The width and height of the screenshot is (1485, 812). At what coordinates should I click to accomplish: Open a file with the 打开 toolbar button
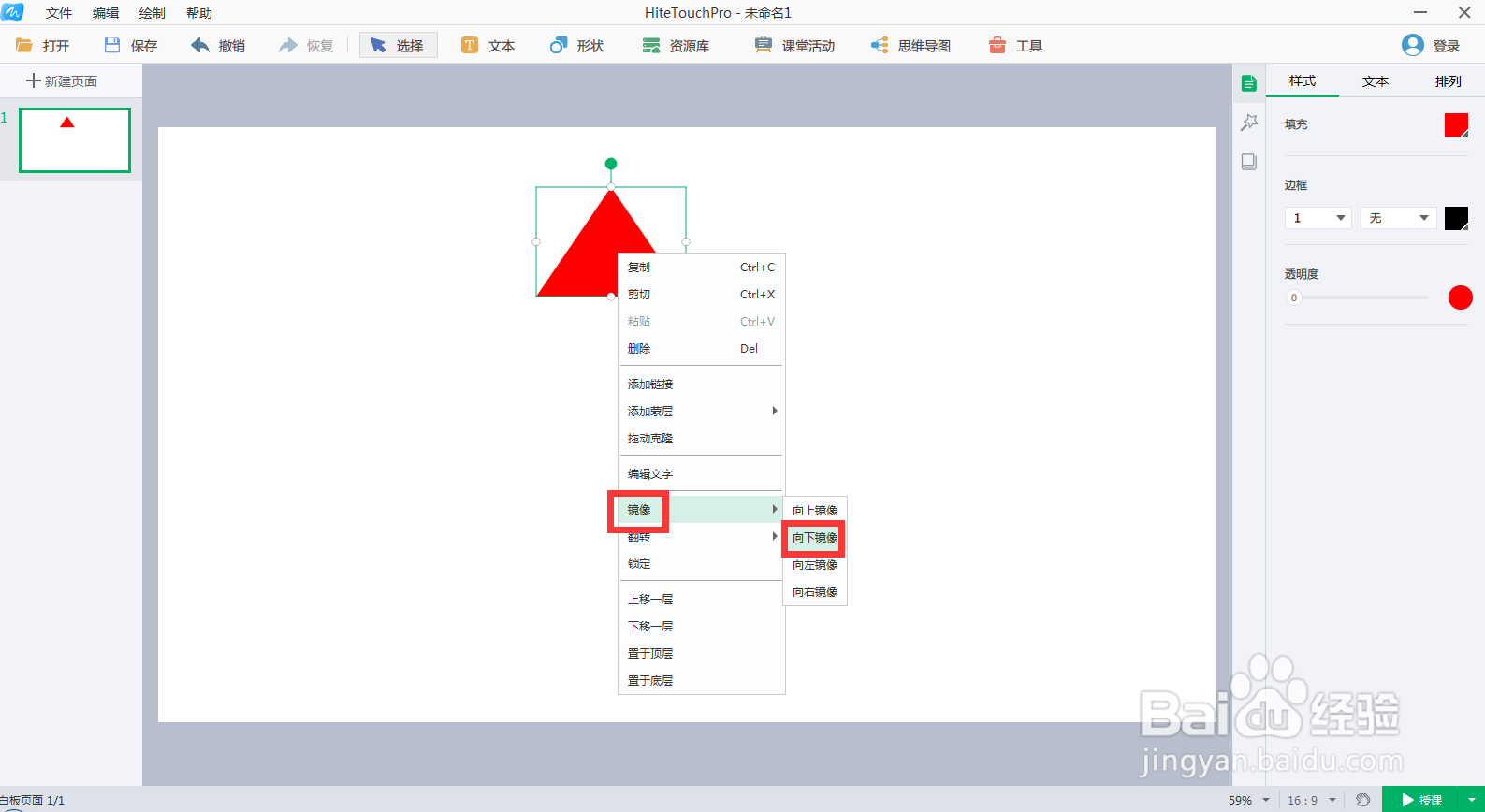(x=43, y=46)
